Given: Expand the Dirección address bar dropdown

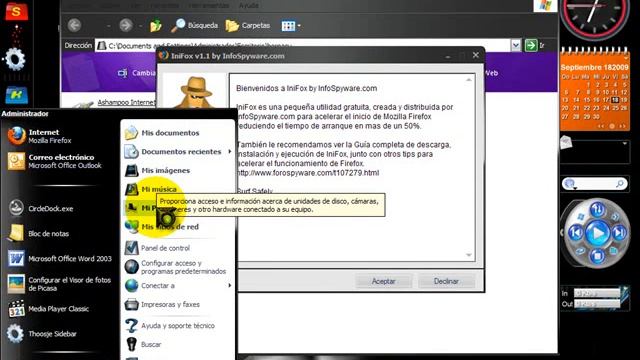Looking at the screenshot, I should pyautogui.click(x=516, y=45).
